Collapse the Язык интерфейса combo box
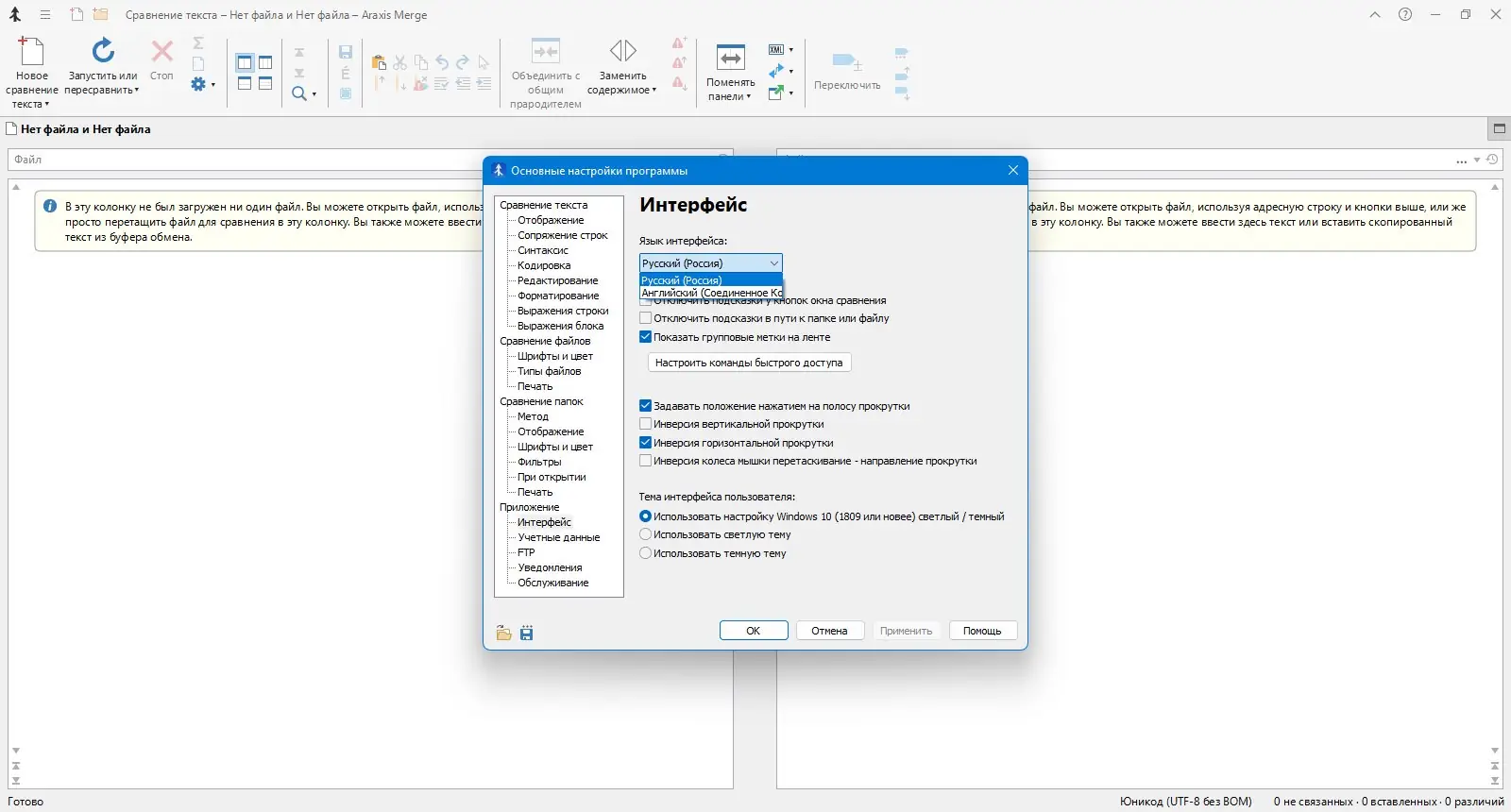 (x=774, y=263)
